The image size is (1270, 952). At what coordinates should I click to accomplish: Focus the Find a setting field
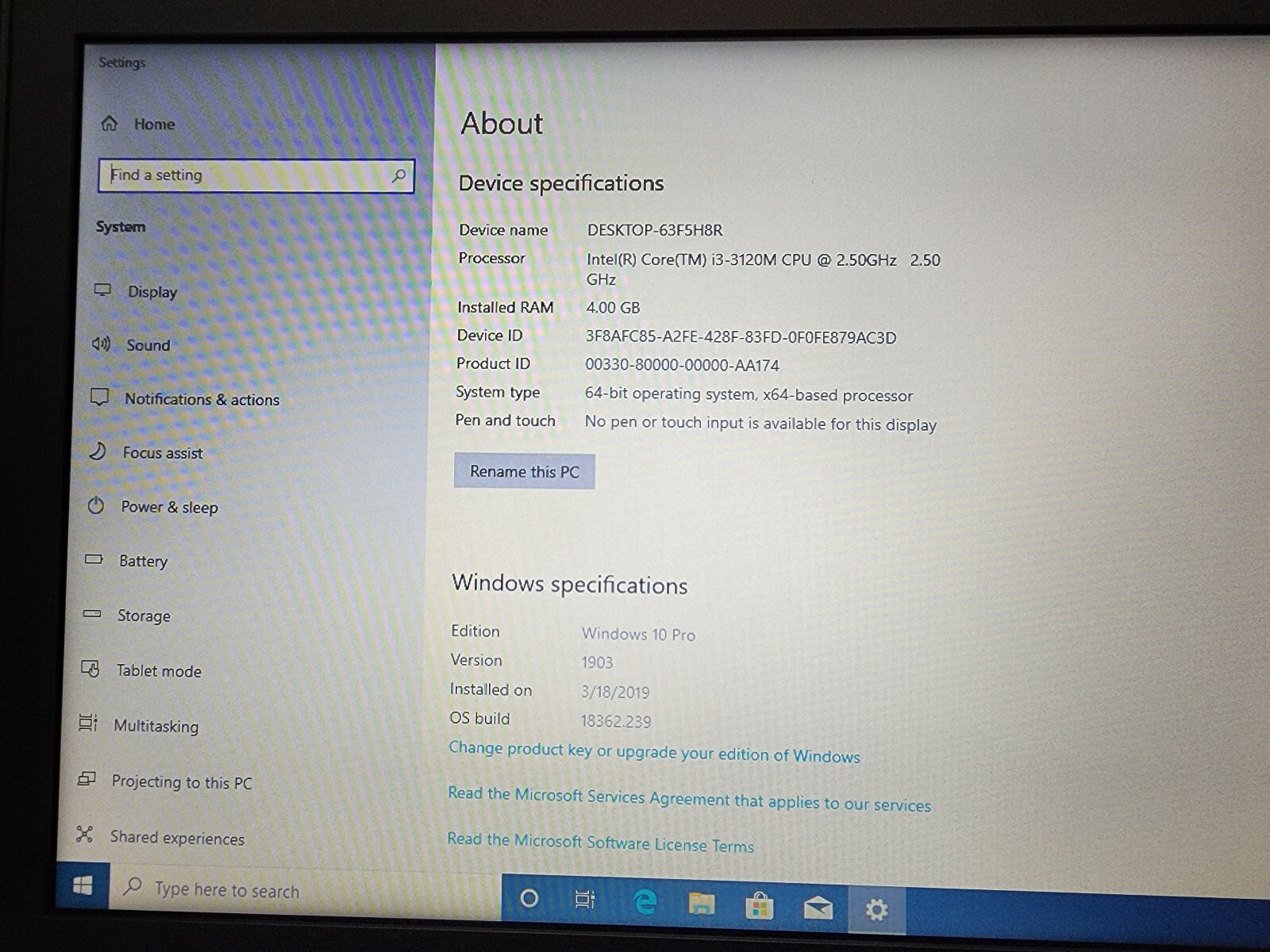click(256, 175)
